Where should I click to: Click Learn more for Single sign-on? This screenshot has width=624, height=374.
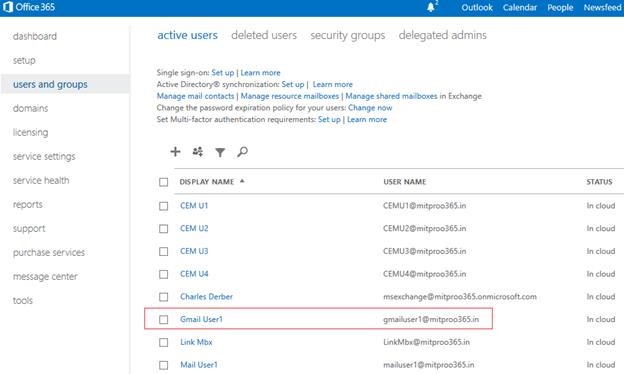tap(260, 73)
